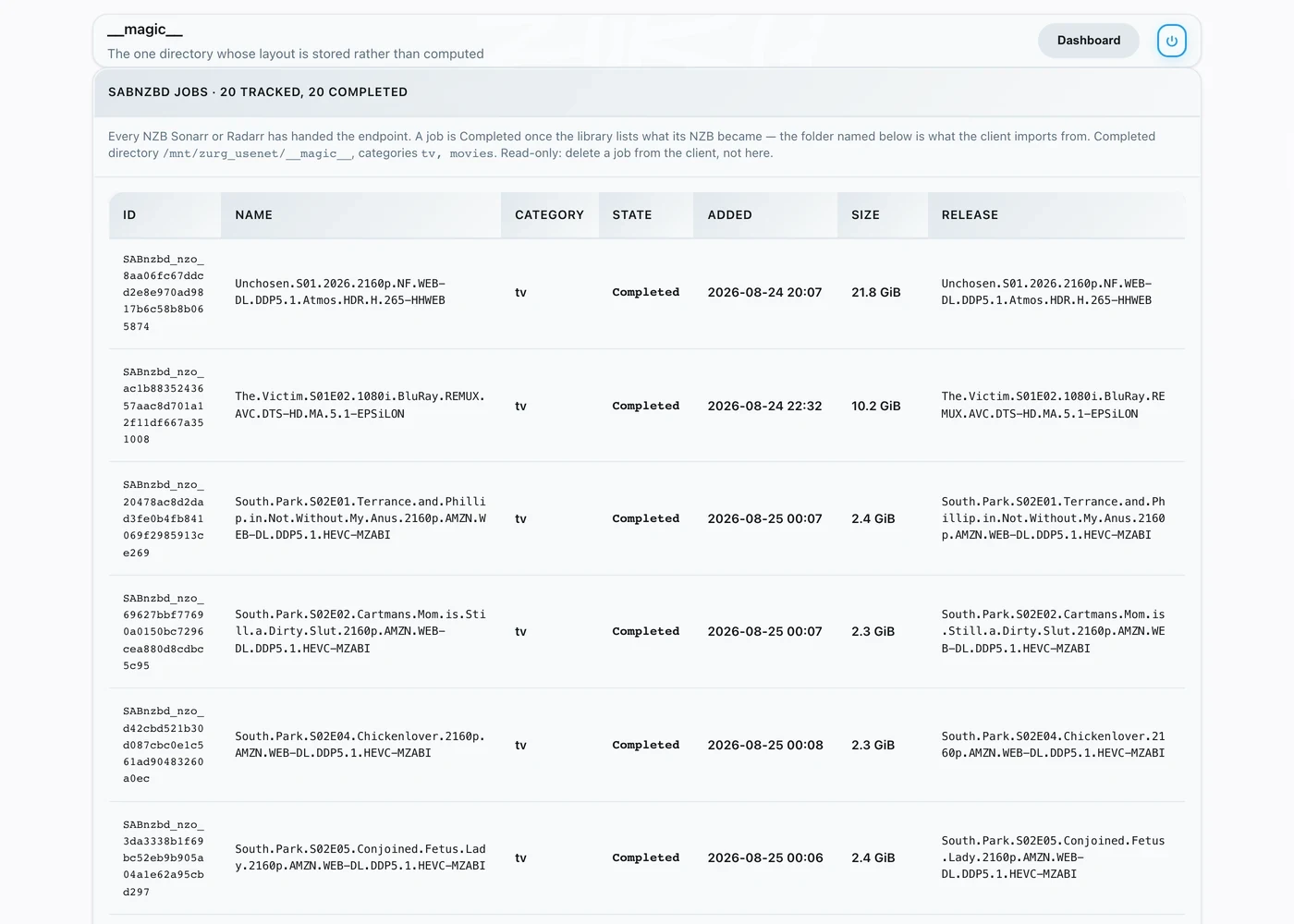The width and height of the screenshot is (1294, 924).
Task: Click job ID ending in 5874
Action: point(164,293)
